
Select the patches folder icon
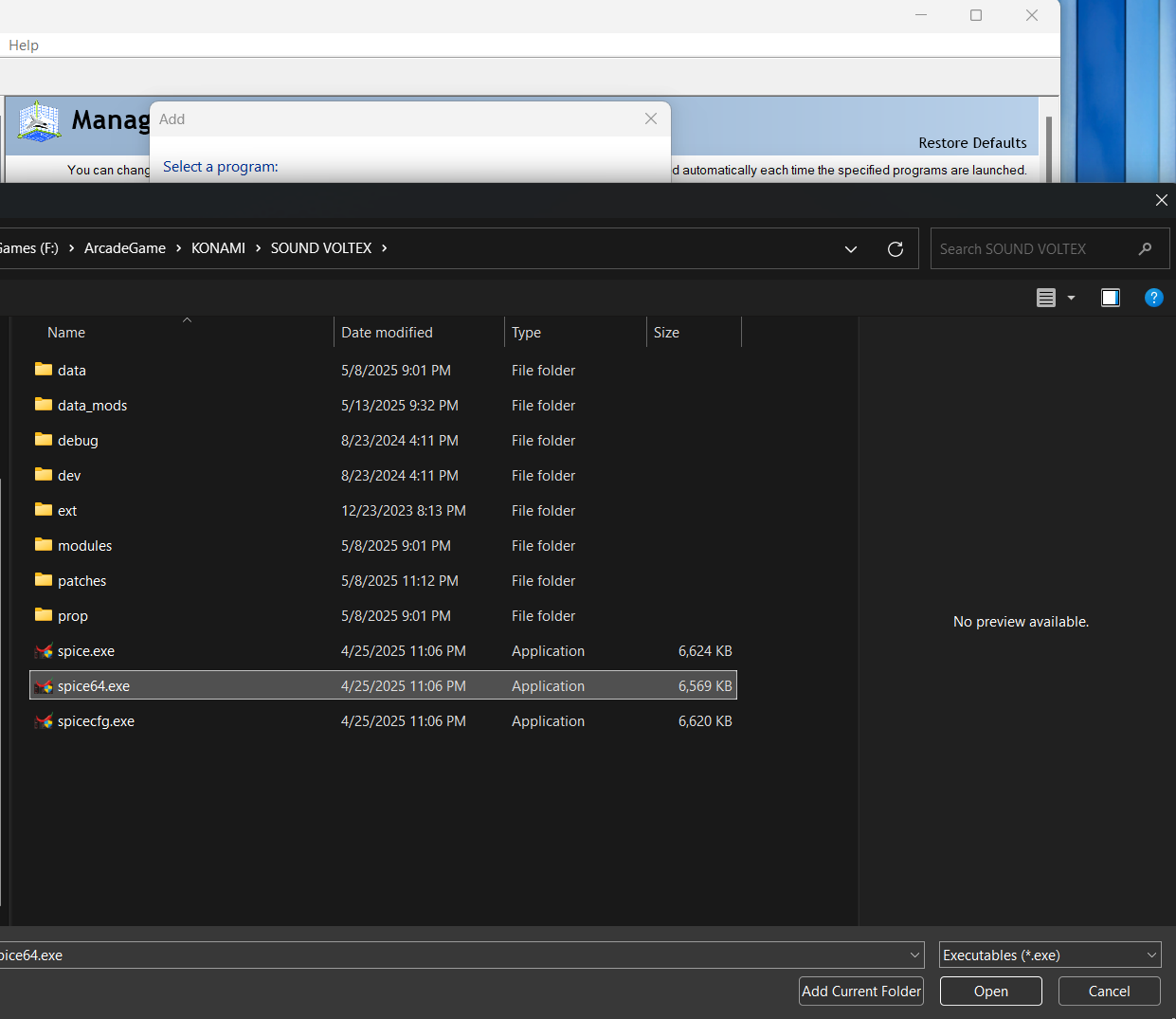click(44, 580)
